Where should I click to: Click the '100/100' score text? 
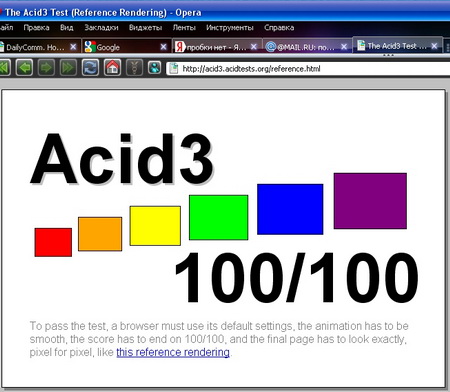[297, 277]
